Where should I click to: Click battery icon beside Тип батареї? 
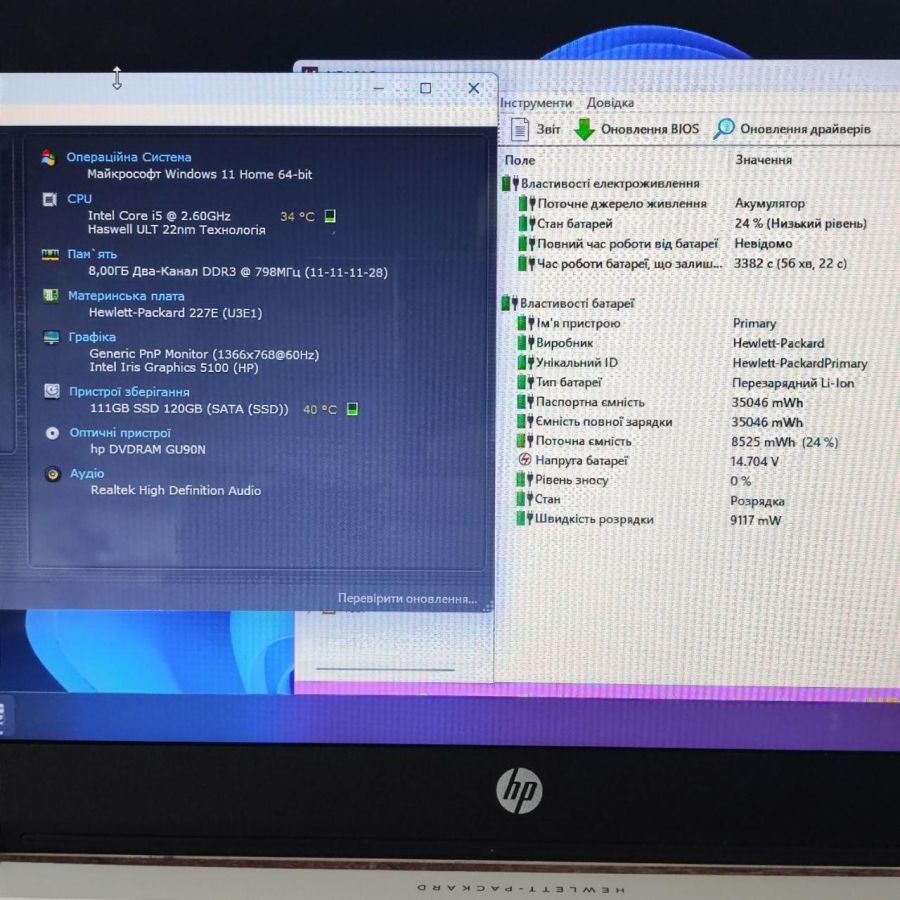tap(525, 382)
